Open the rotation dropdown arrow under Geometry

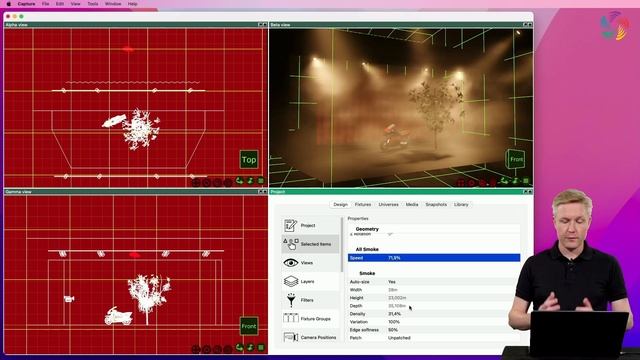pyautogui.click(x=390, y=234)
